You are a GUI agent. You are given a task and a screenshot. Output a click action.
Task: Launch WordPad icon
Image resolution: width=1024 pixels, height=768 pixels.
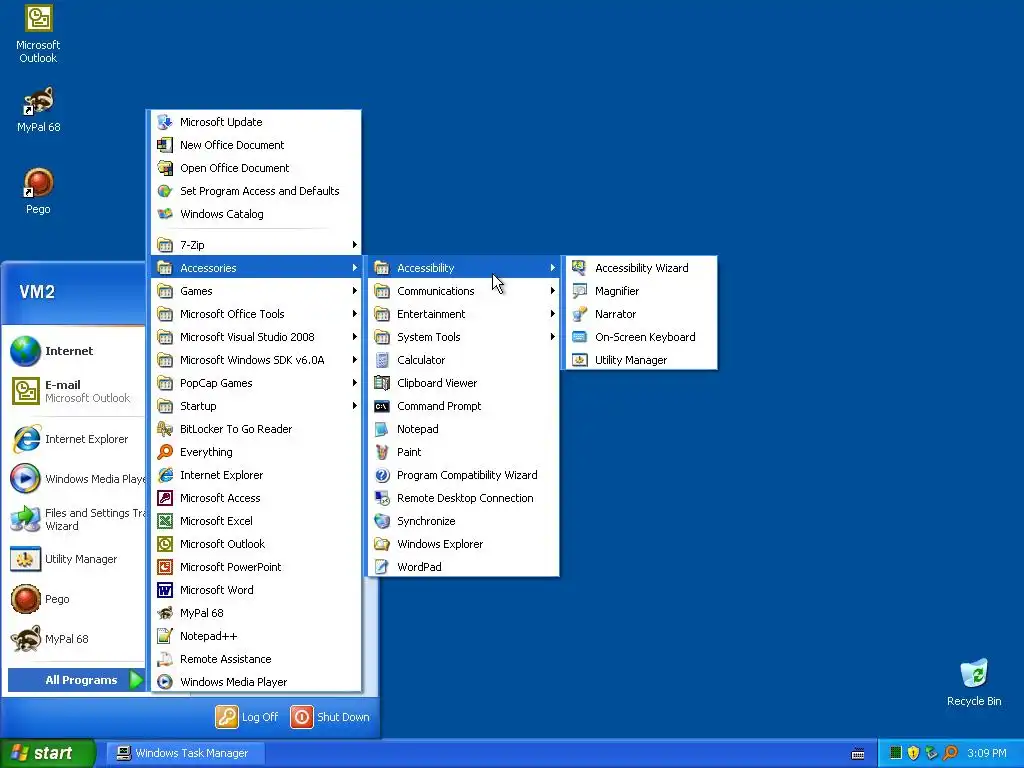tap(382, 567)
